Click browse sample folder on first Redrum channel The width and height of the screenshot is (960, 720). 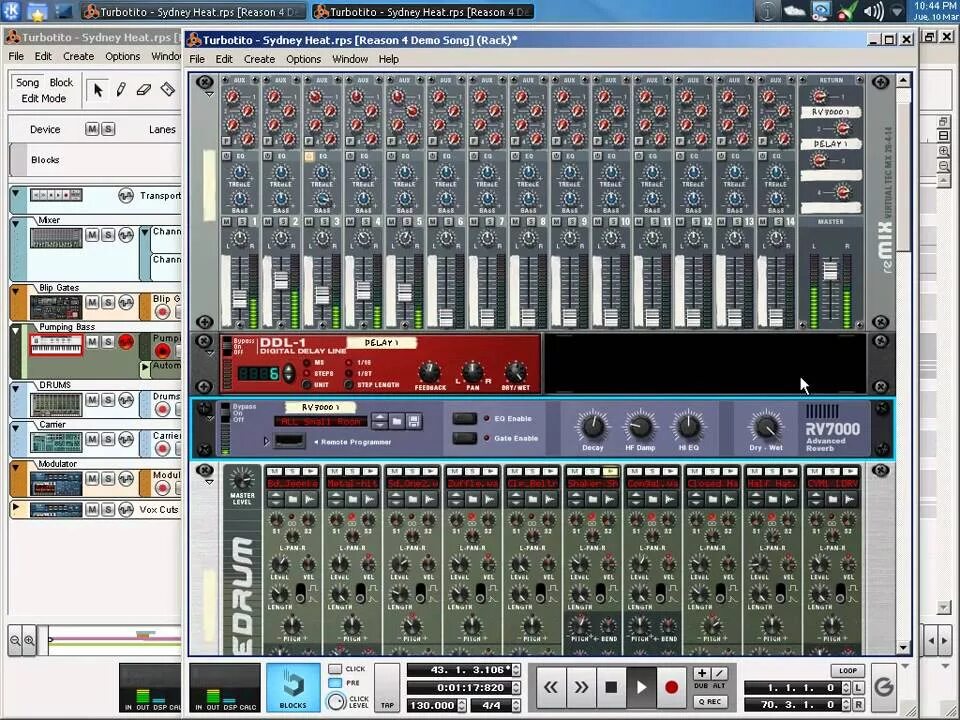(x=293, y=500)
